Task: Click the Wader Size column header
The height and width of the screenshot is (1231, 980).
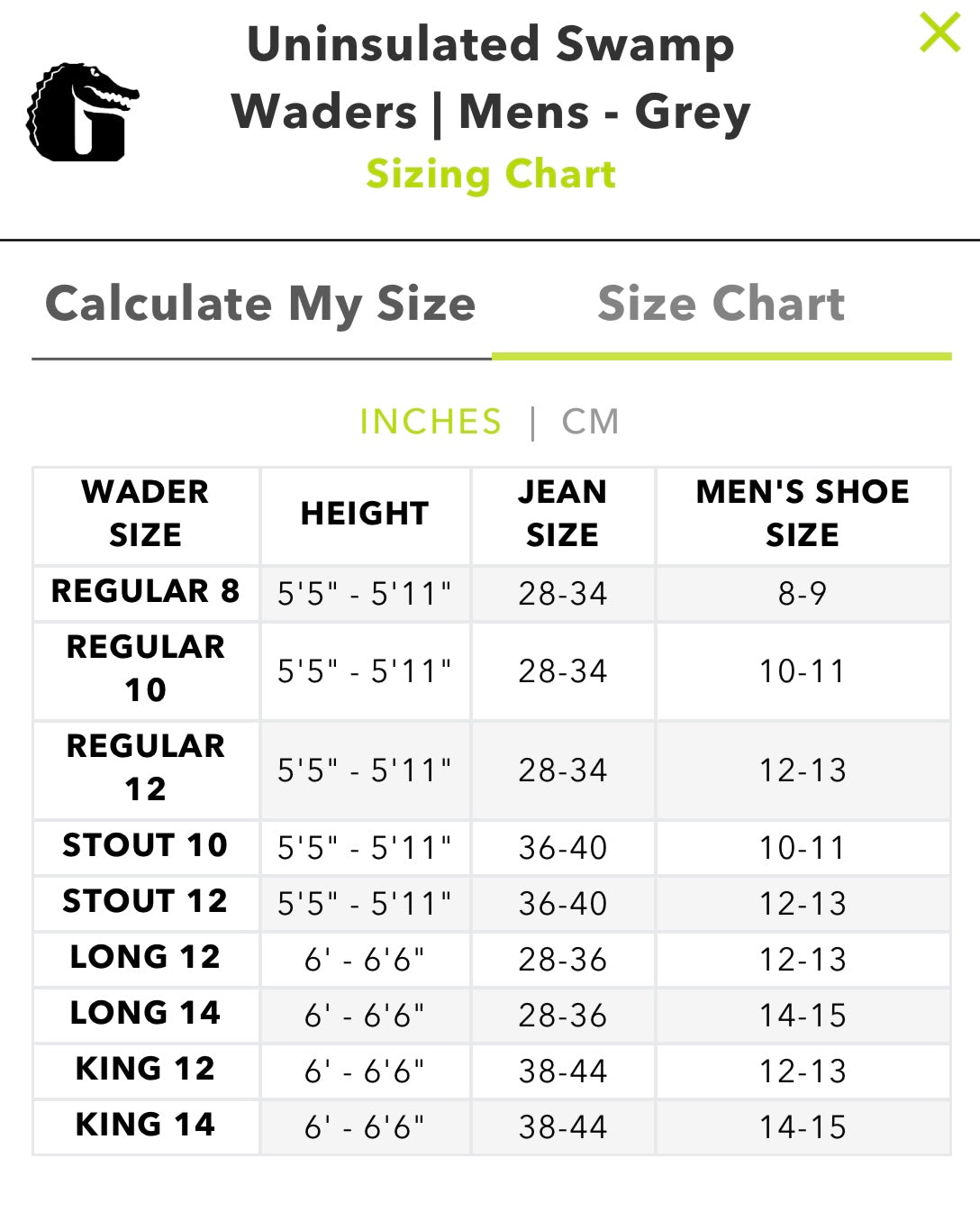Action: tap(146, 514)
